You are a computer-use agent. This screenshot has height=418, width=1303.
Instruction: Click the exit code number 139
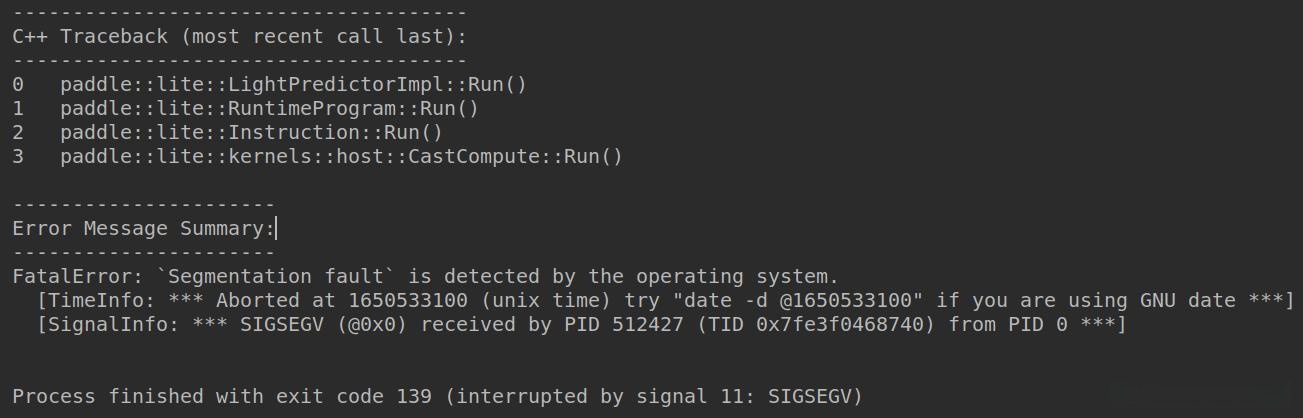(x=414, y=397)
